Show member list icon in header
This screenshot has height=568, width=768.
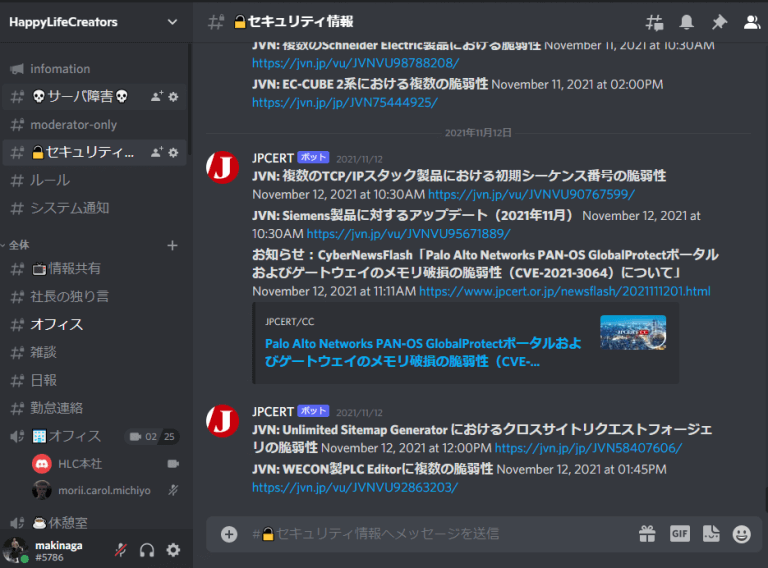751,22
